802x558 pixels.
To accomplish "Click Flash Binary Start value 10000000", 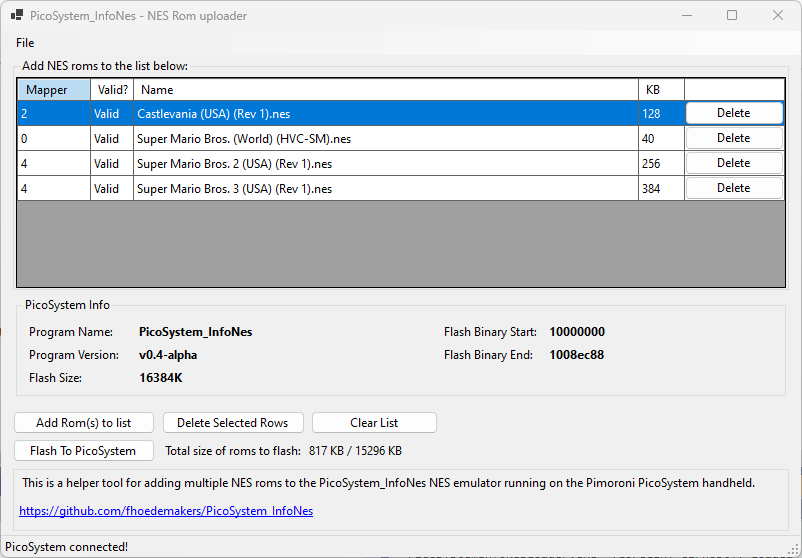I will pyautogui.click(x=577, y=332).
